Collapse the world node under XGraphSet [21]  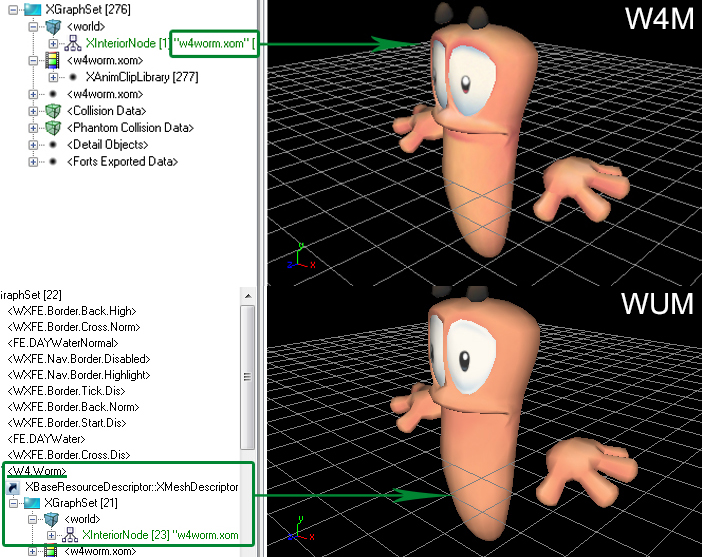[32, 519]
